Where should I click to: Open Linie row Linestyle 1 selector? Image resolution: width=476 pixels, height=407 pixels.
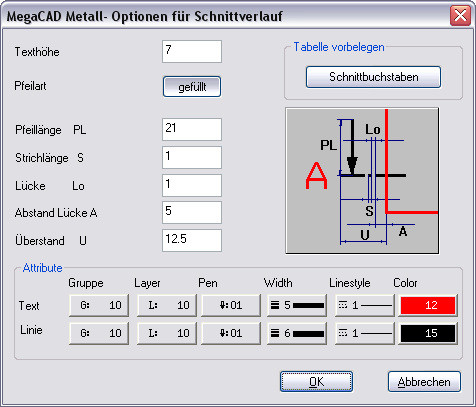coord(365,333)
